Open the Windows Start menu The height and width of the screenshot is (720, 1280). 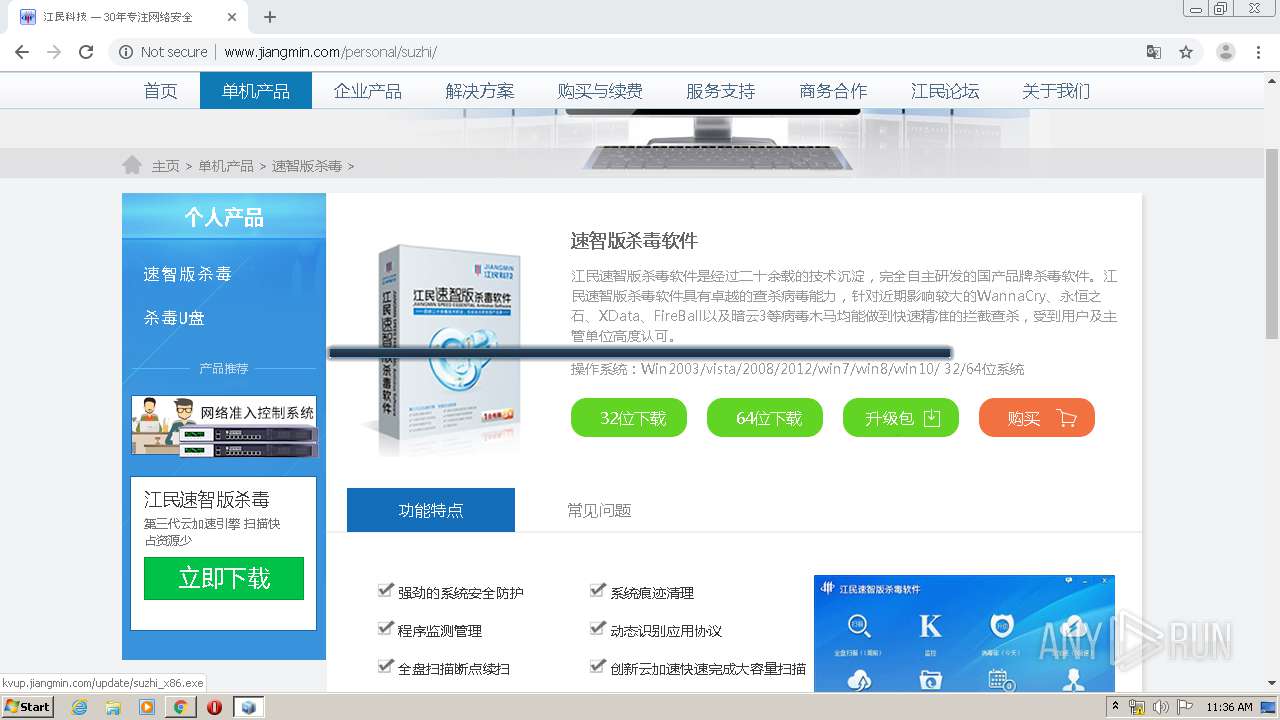click(x=27, y=706)
